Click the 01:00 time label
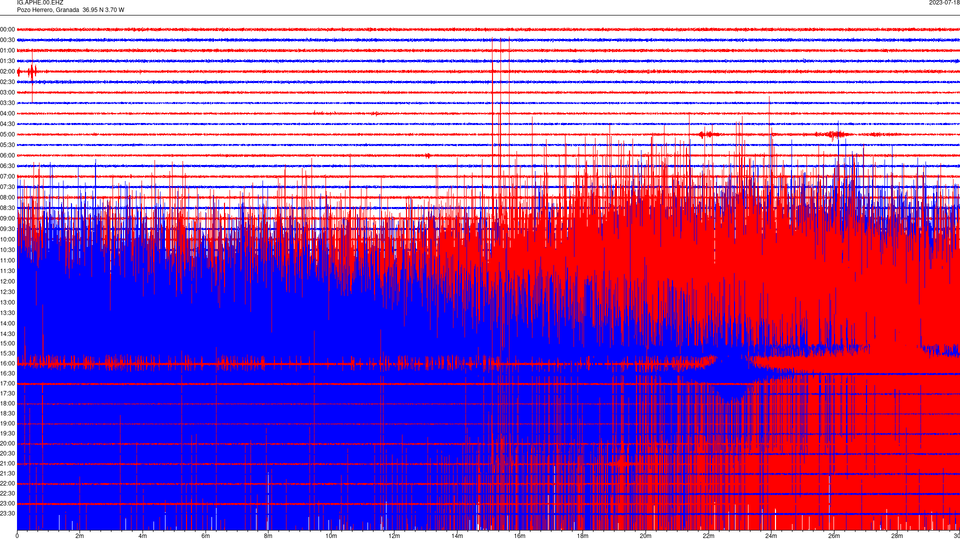 pos(7,51)
